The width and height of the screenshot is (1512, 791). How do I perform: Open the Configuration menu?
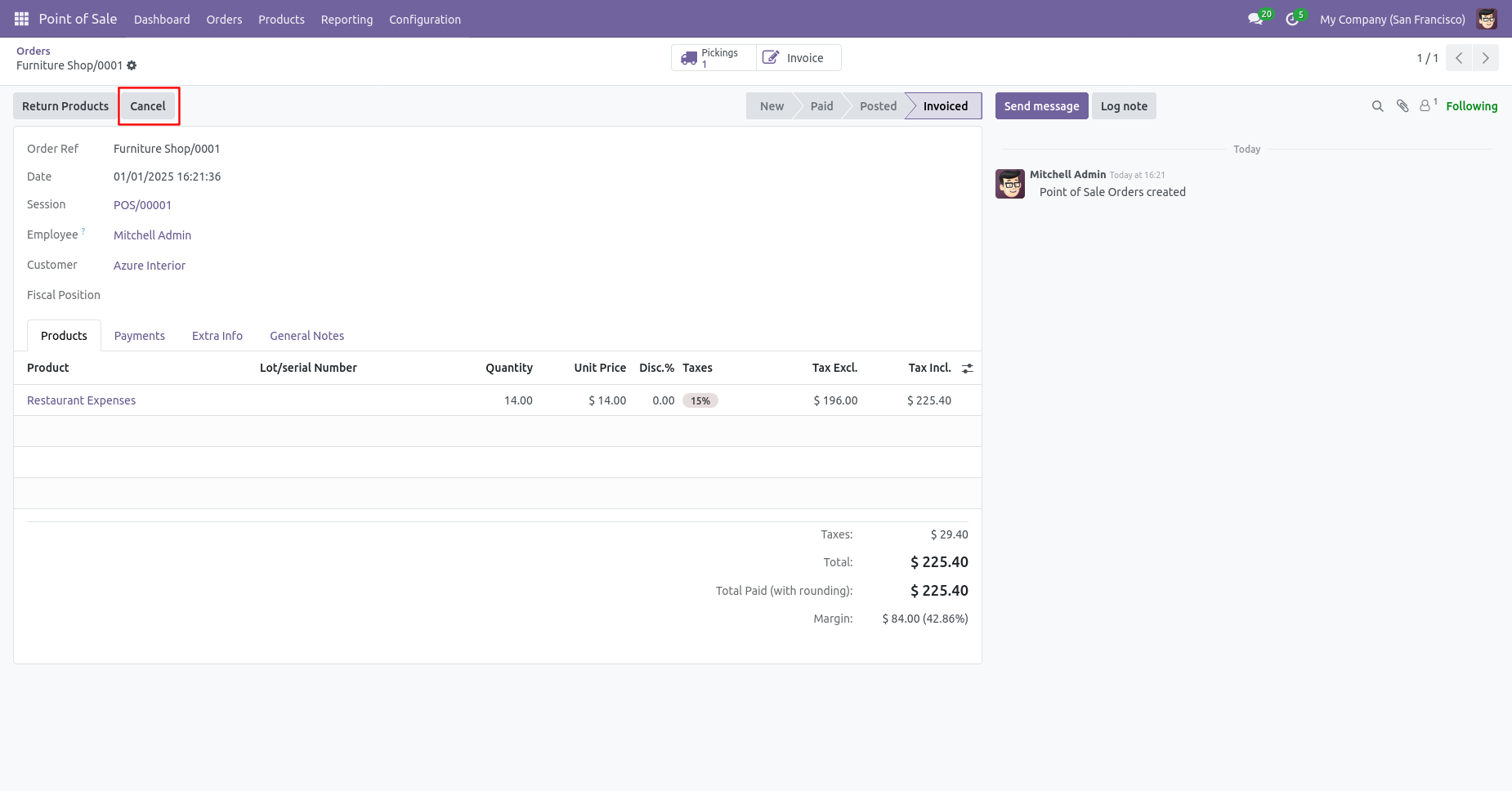[x=425, y=20]
